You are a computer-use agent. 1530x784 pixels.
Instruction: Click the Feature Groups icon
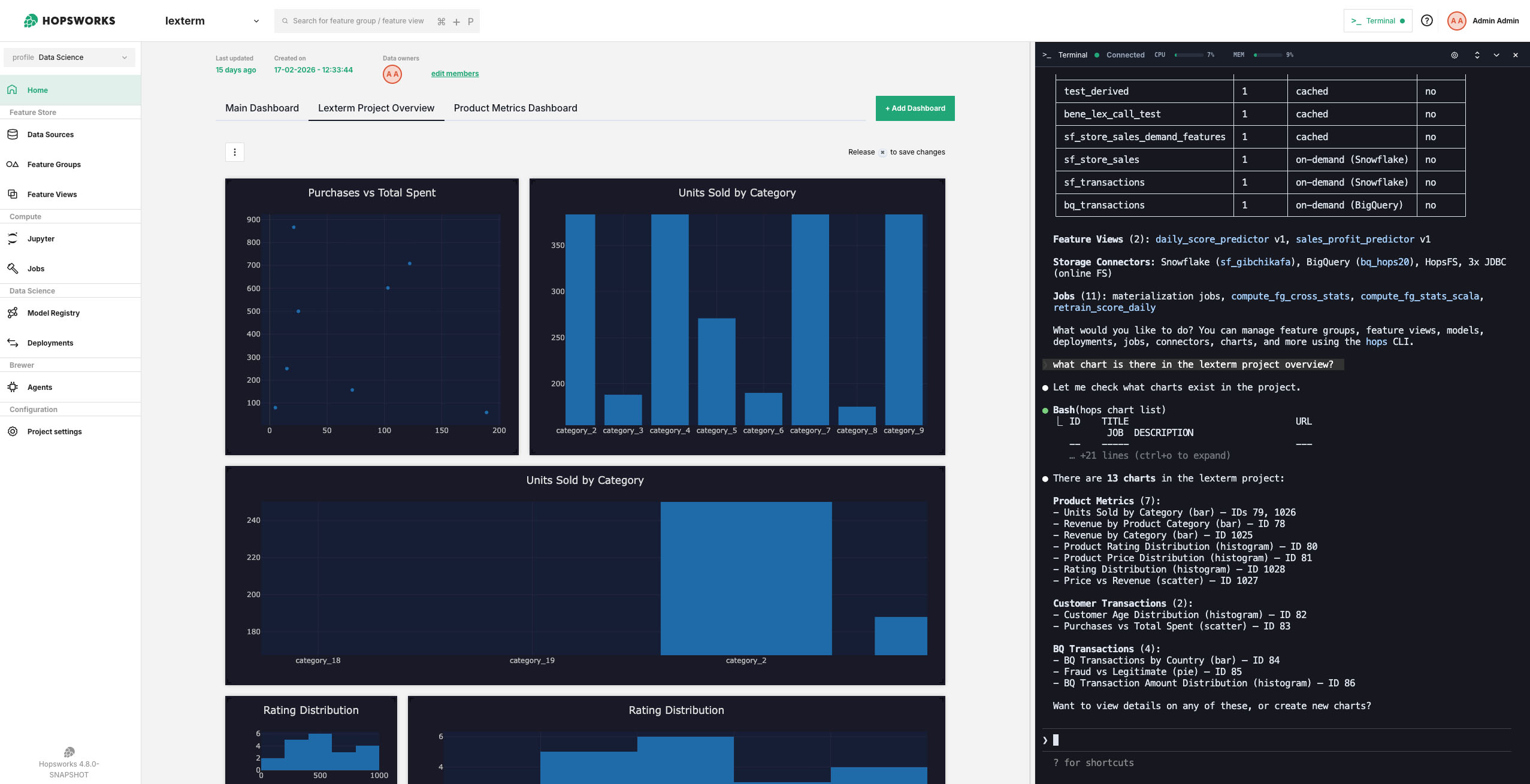pyautogui.click(x=13, y=164)
